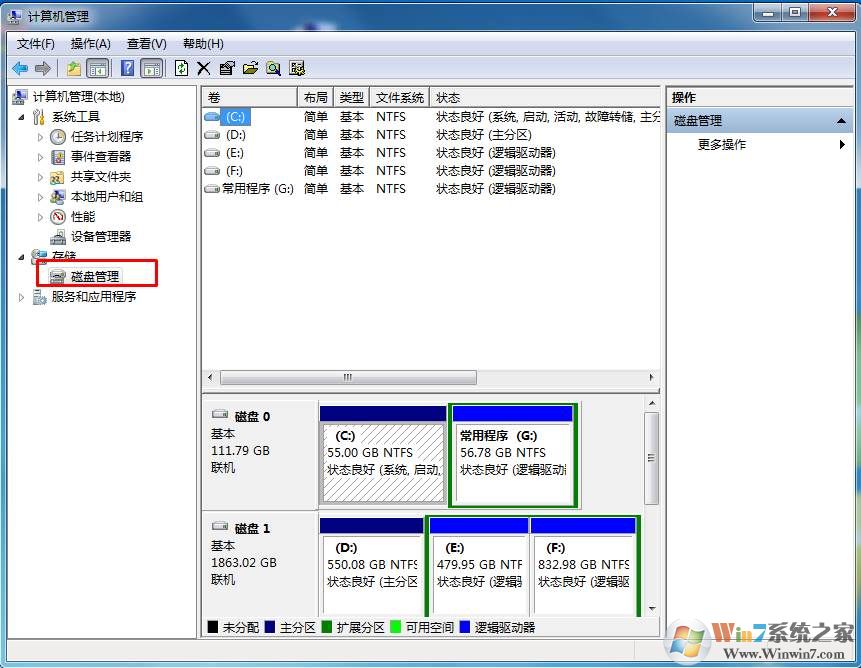Click the System Tools wrench icon
The width and height of the screenshot is (861, 668).
[x=38, y=117]
